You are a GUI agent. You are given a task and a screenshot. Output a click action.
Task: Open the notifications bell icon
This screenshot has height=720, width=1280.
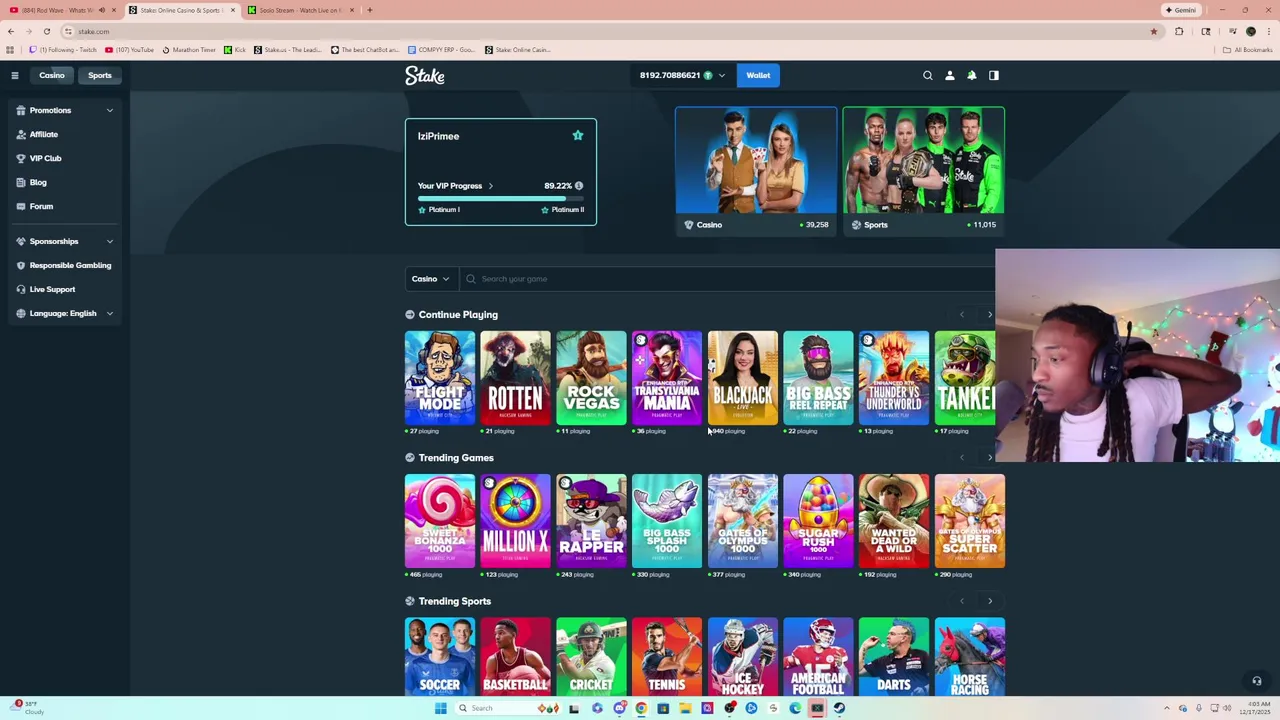pos(971,75)
